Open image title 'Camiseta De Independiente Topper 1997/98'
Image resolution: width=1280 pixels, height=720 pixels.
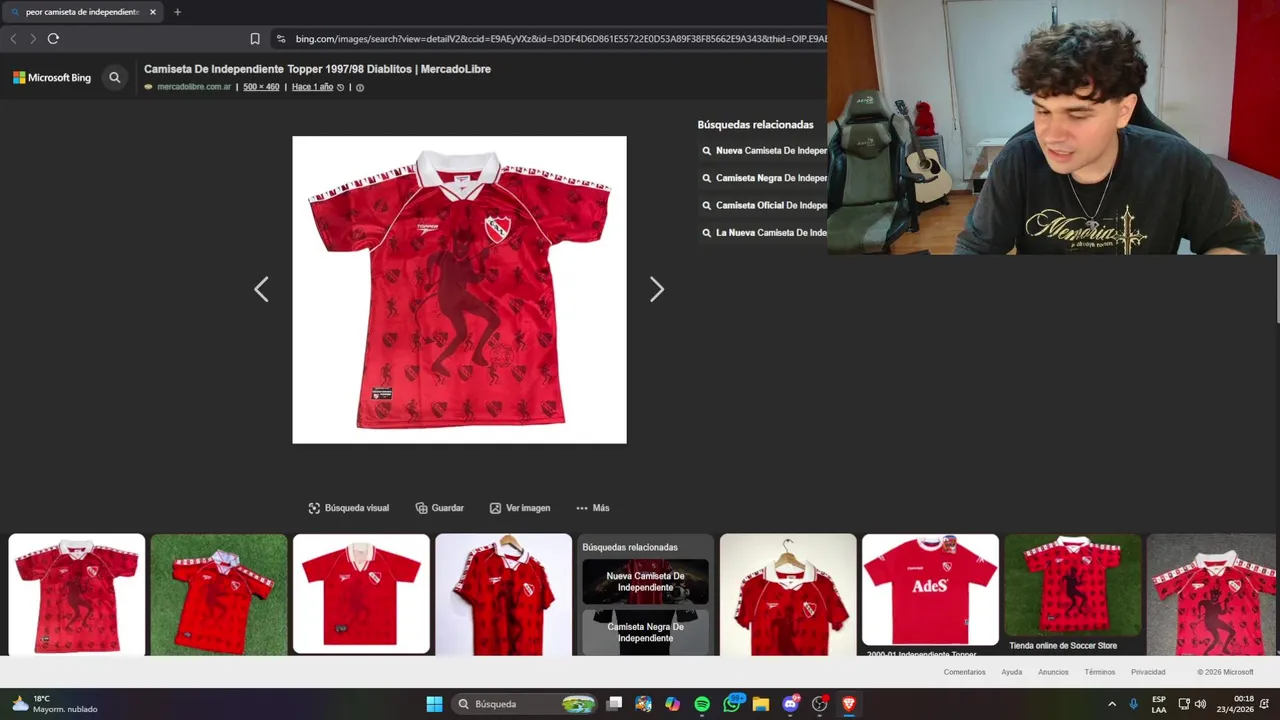(317, 69)
